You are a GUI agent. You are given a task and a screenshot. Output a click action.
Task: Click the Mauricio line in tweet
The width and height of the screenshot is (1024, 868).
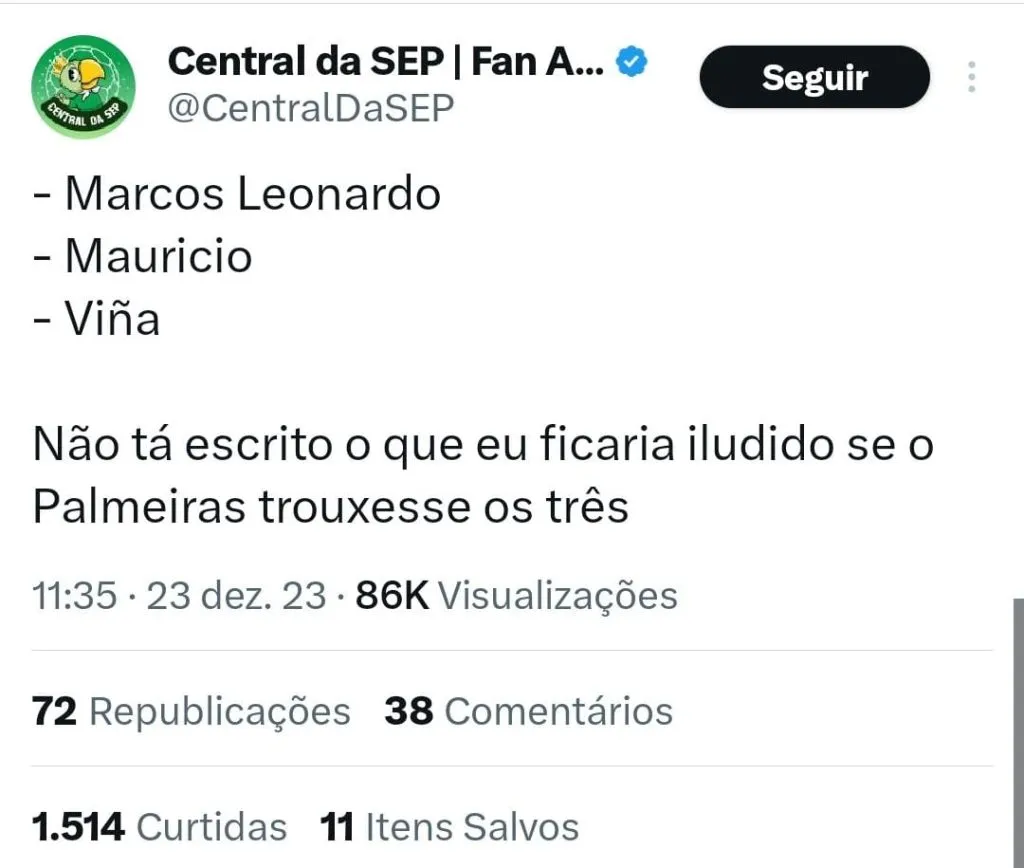pyautogui.click(x=142, y=257)
